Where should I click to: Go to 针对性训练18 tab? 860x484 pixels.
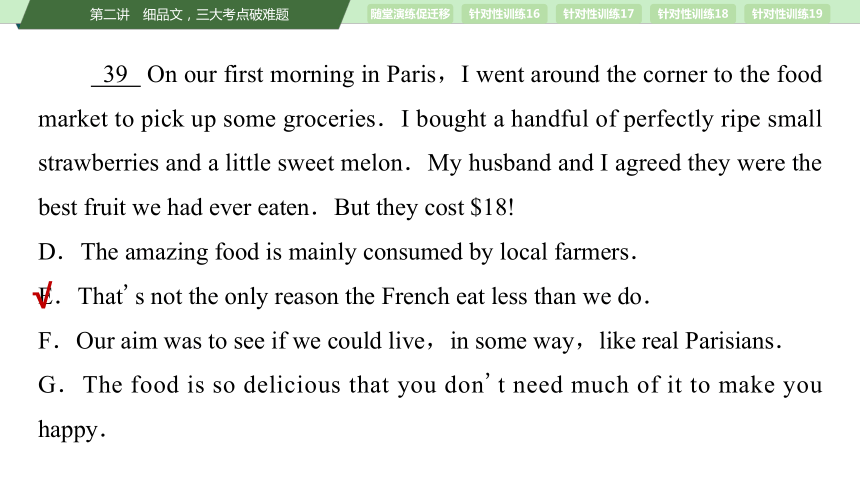pyautogui.click(x=693, y=14)
